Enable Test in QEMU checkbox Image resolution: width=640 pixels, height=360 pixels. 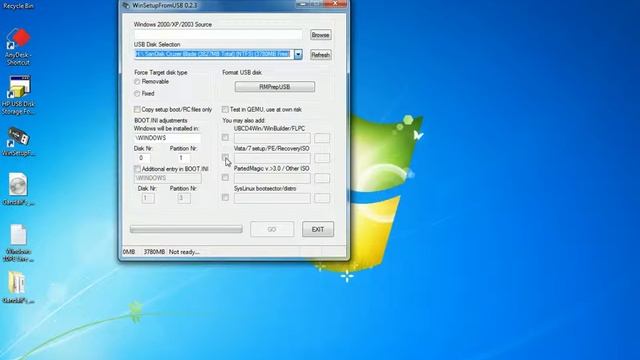(x=225, y=109)
